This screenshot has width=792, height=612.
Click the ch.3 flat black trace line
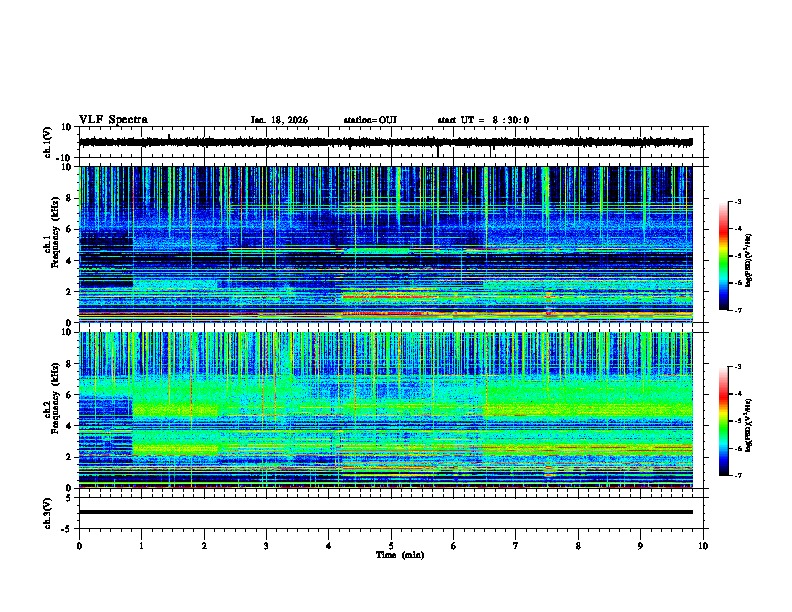click(x=386, y=512)
